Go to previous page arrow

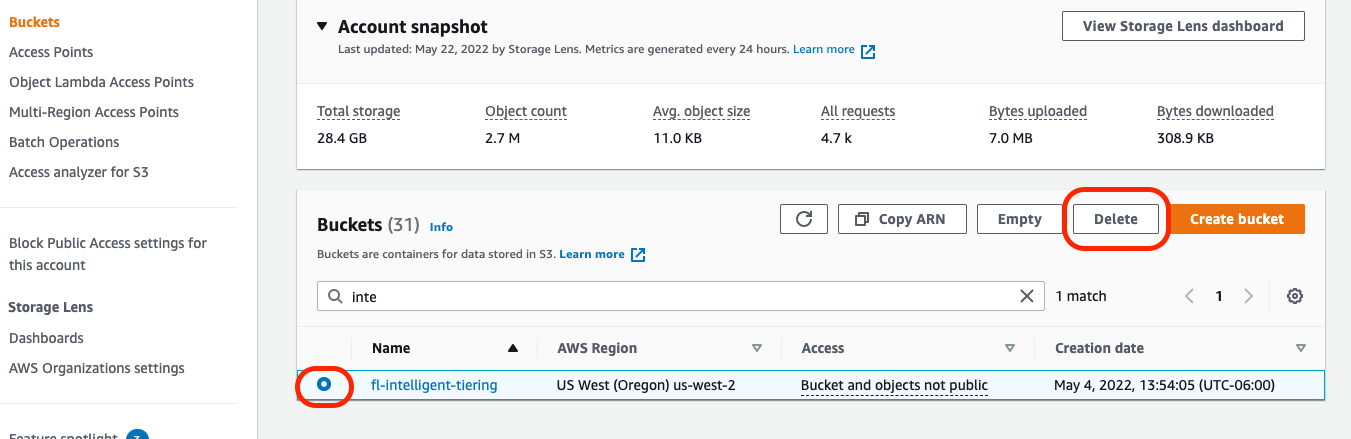(1189, 296)
